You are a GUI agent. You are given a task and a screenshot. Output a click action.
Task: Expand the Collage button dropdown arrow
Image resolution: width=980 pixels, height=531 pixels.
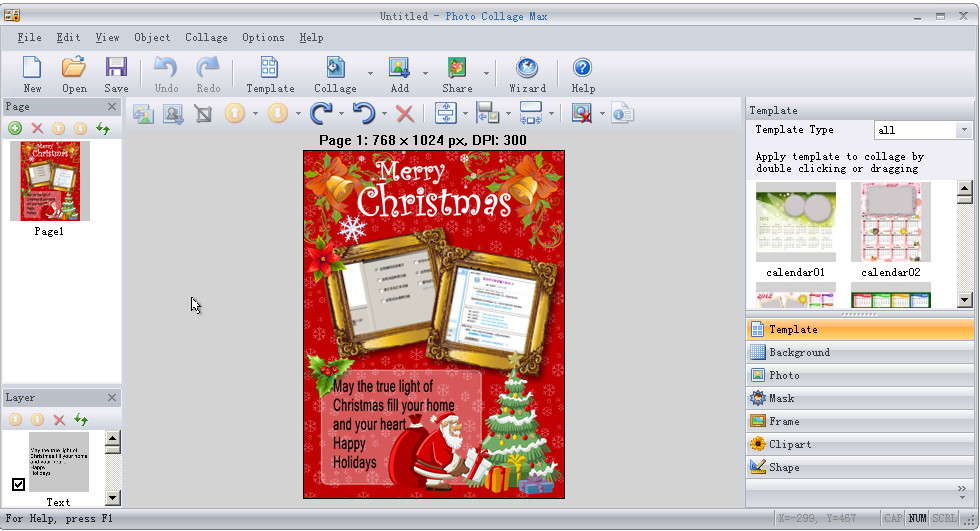(x=370, y=74)
